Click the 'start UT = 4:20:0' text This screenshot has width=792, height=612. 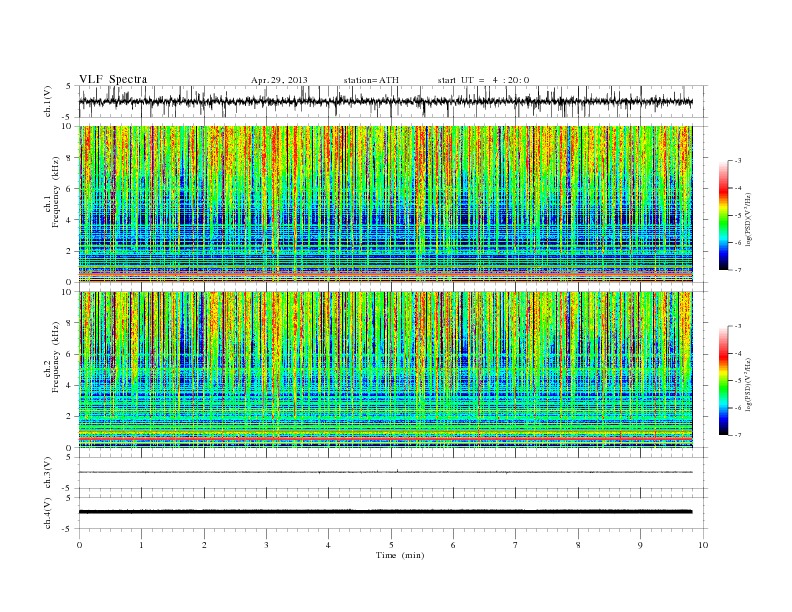coord(483,80)
